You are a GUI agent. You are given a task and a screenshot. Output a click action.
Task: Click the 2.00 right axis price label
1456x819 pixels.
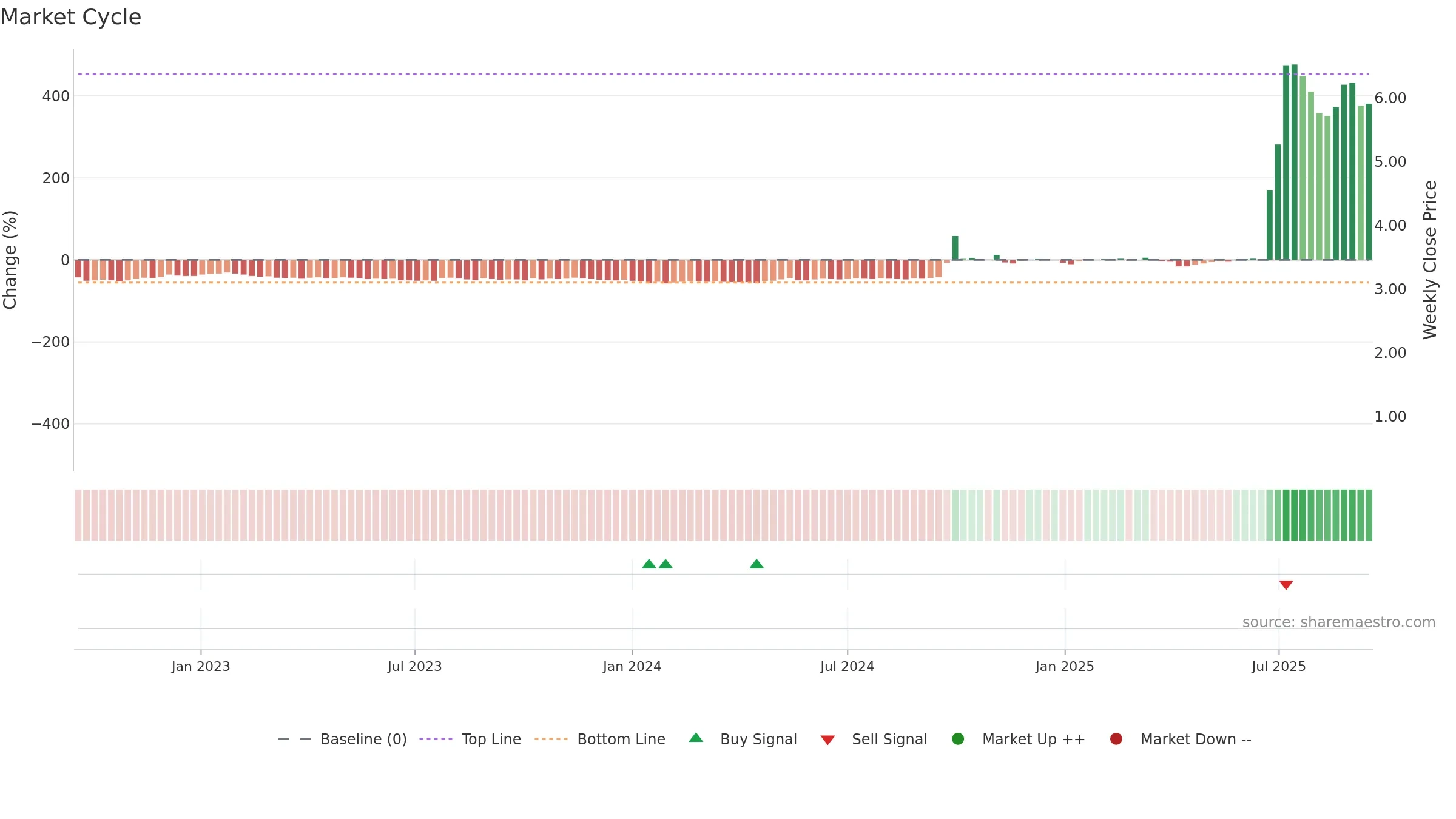click(x=1390, y=353)
